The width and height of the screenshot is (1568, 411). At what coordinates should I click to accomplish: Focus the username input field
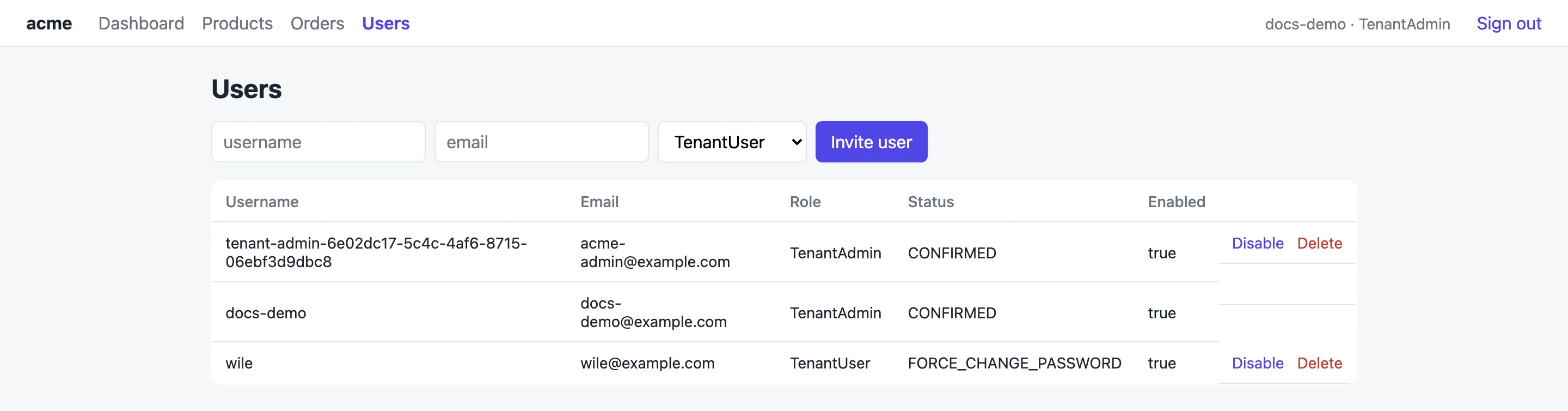coord(318,142)
